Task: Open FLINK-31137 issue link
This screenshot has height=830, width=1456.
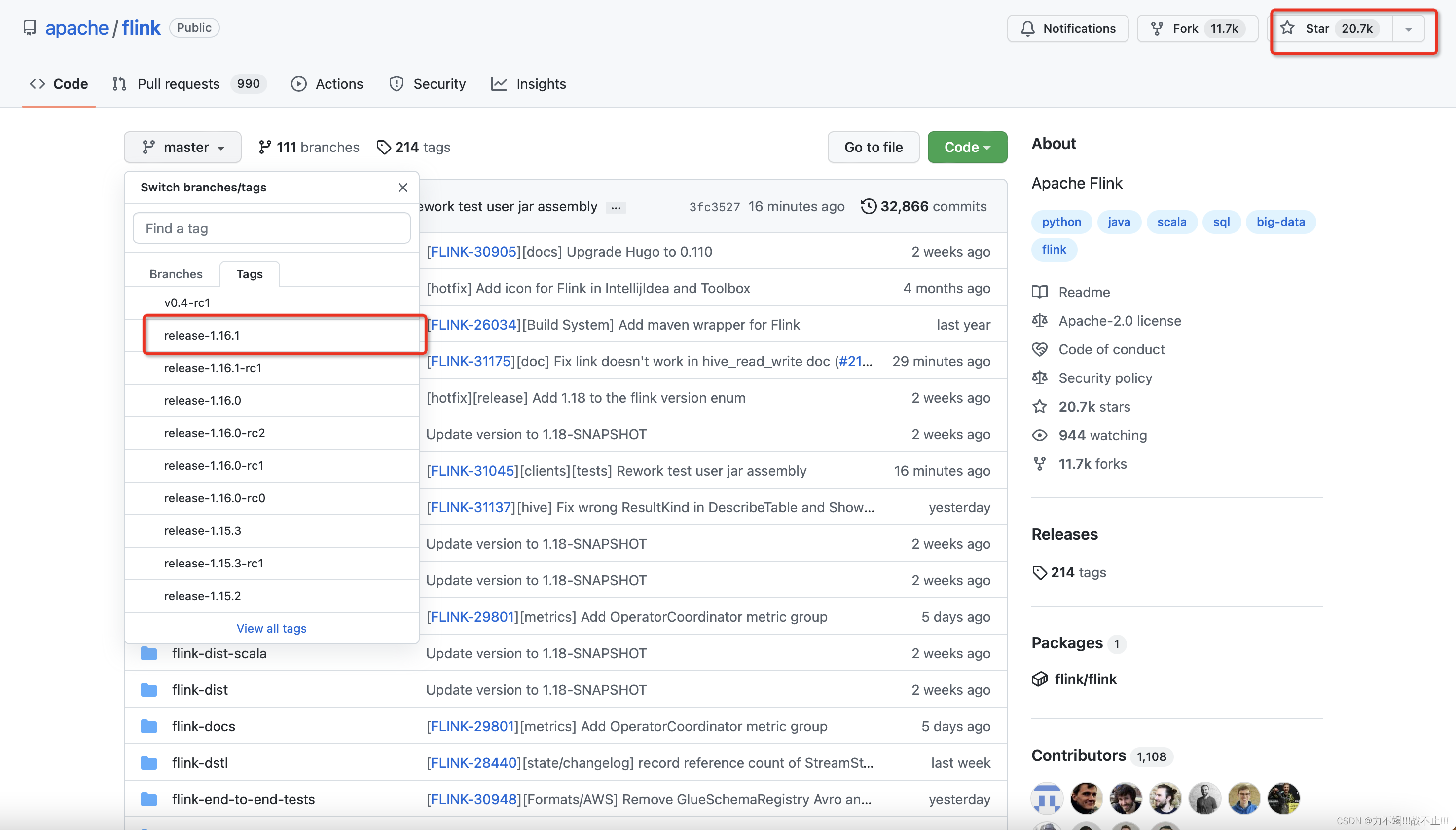Action: point(471,507)
